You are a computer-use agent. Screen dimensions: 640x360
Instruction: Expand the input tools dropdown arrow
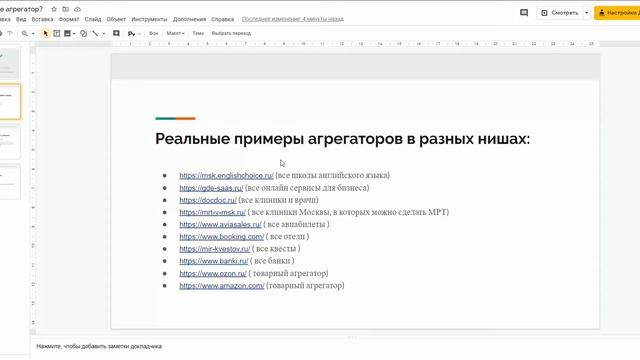pos(140,33)
